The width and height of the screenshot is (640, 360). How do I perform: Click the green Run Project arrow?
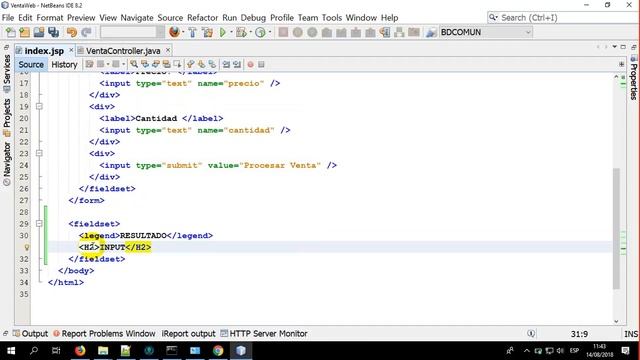(x=223, y=32)
